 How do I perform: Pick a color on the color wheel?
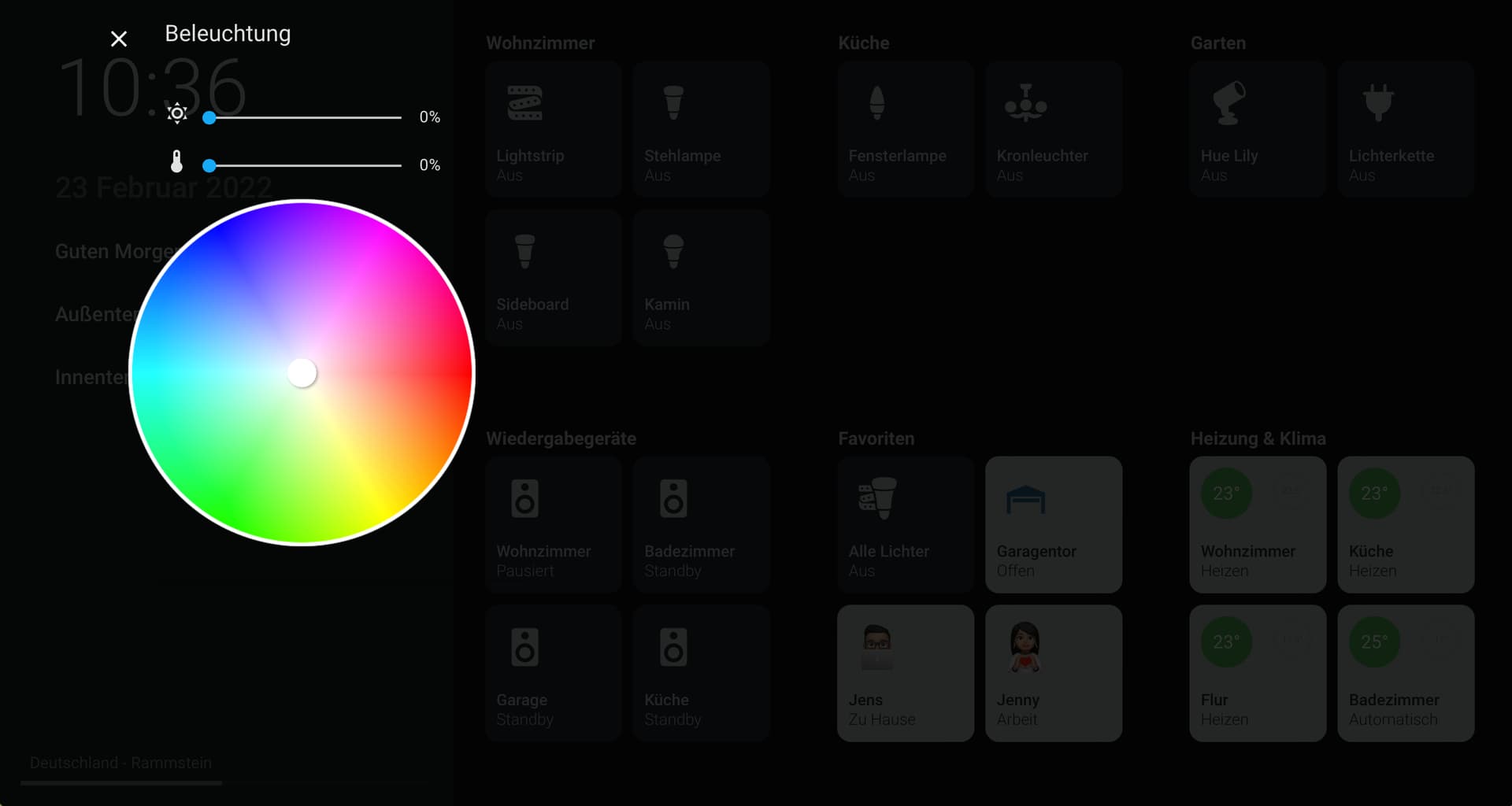pyautogui.click(x=302, y=373)
